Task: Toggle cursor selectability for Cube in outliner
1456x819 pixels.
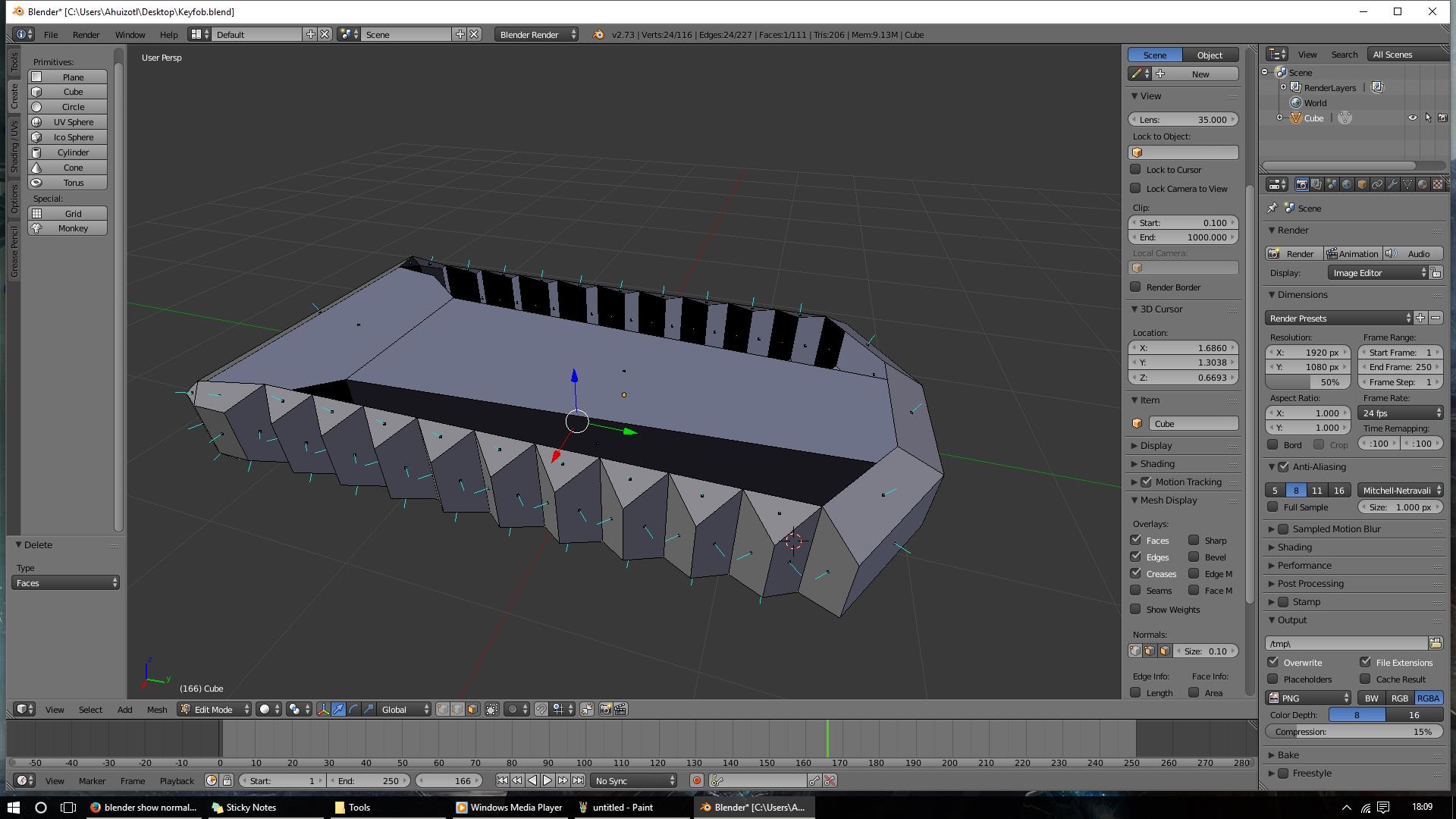Action: pyautogui.click(x=1428, y=118)
